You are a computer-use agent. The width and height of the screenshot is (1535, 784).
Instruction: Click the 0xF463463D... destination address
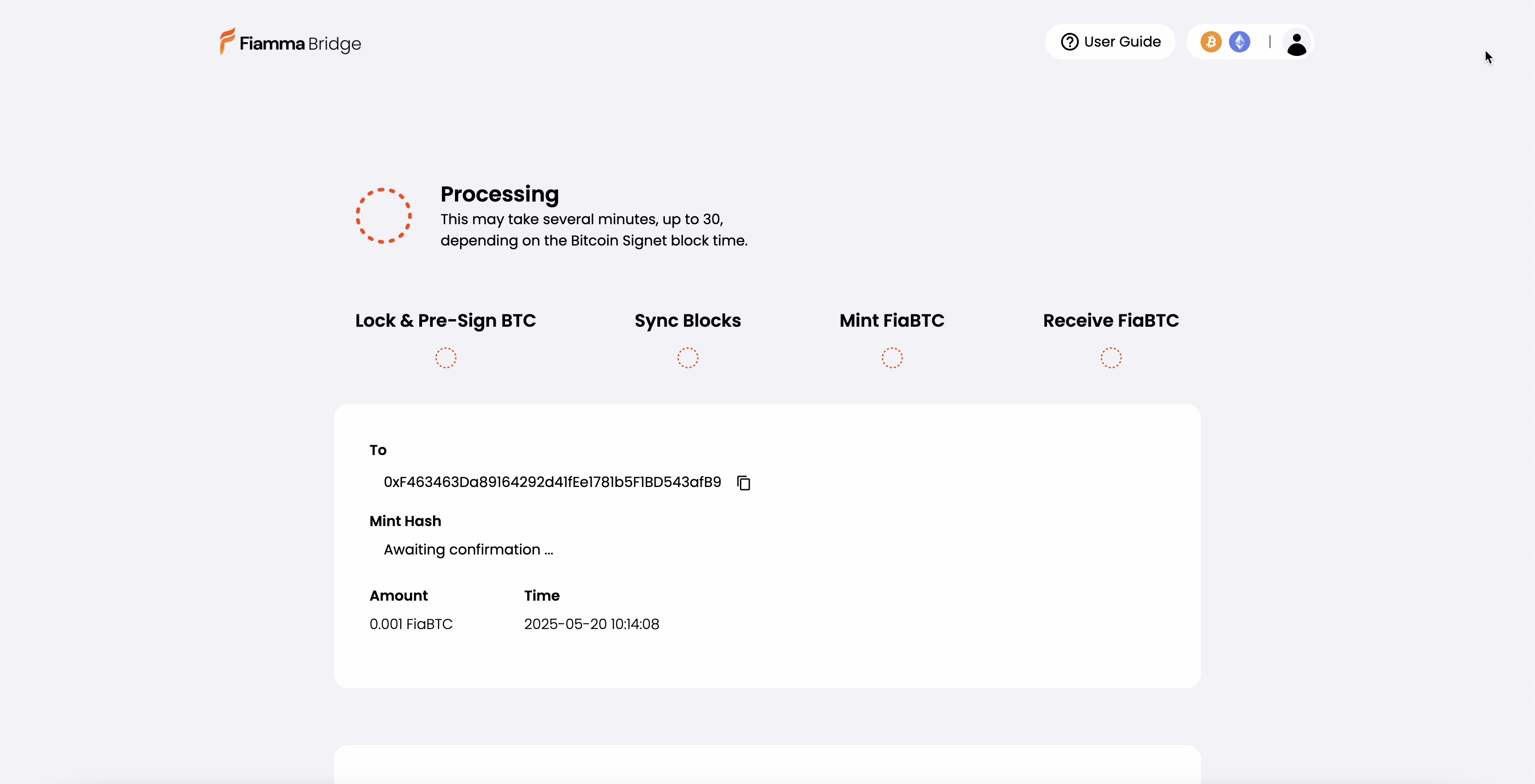point(553,482)
